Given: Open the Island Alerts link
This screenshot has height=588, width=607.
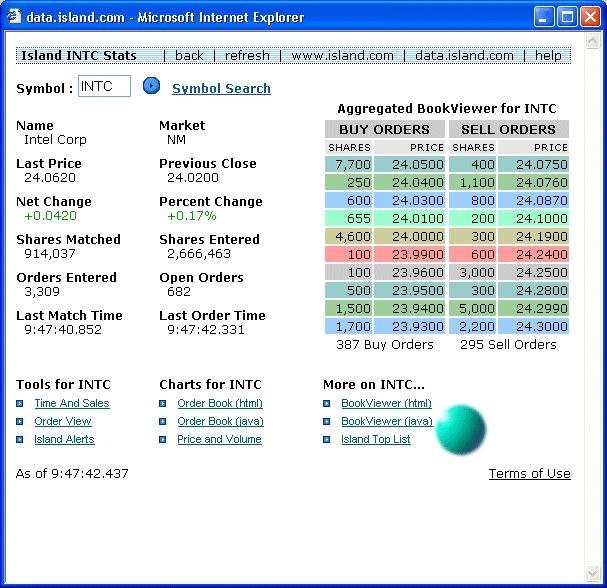Looking at the screenshot, I should 64,439.
